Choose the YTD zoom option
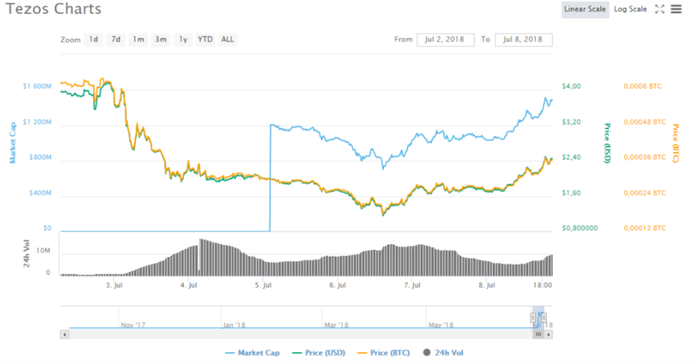Viewport: 696px width, 364px height. tap(205, 40)
